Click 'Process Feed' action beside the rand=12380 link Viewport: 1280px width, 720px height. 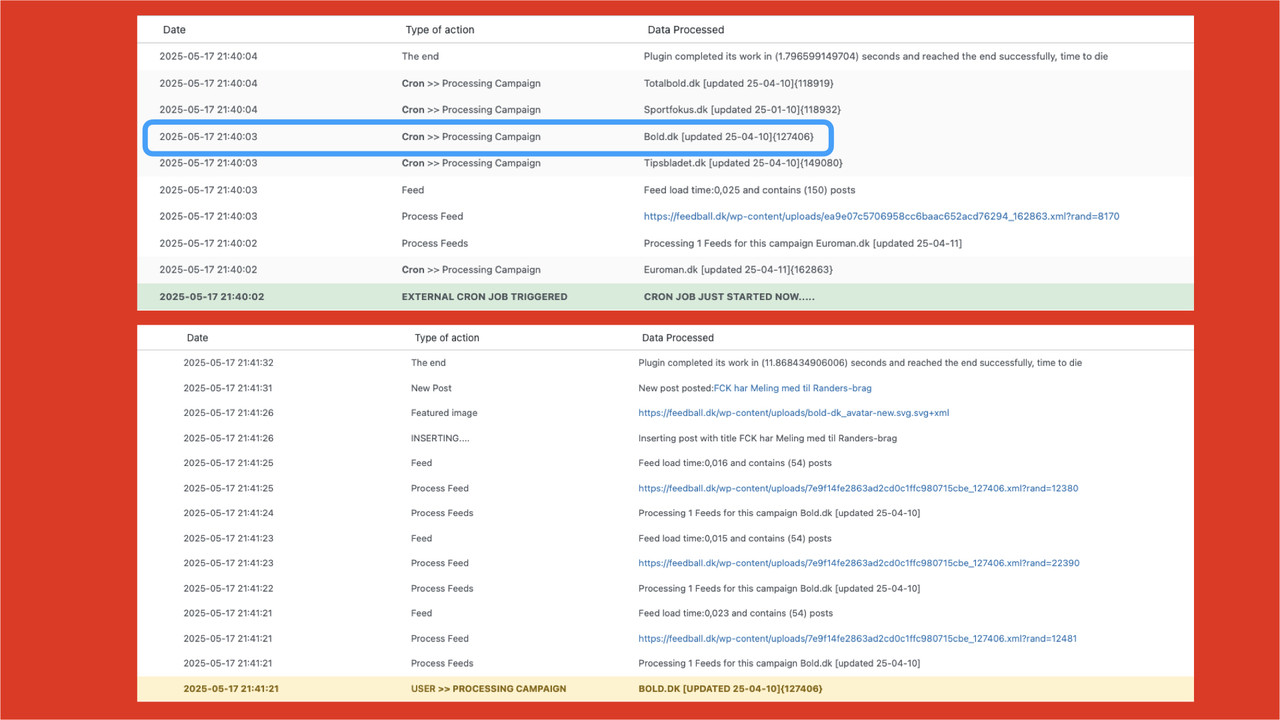point(440,488)
